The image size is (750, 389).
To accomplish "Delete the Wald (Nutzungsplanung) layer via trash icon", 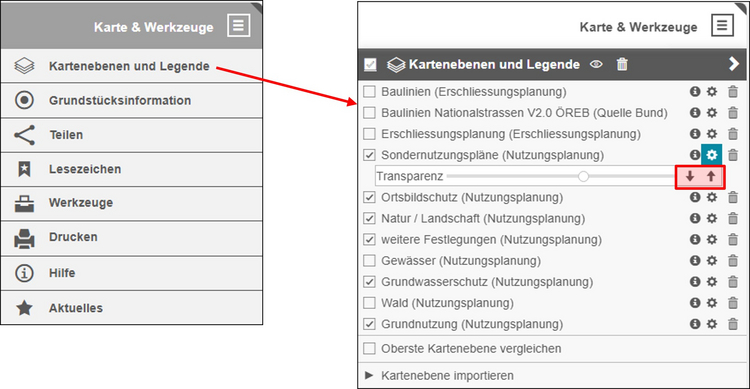I will tap(733, 303).
